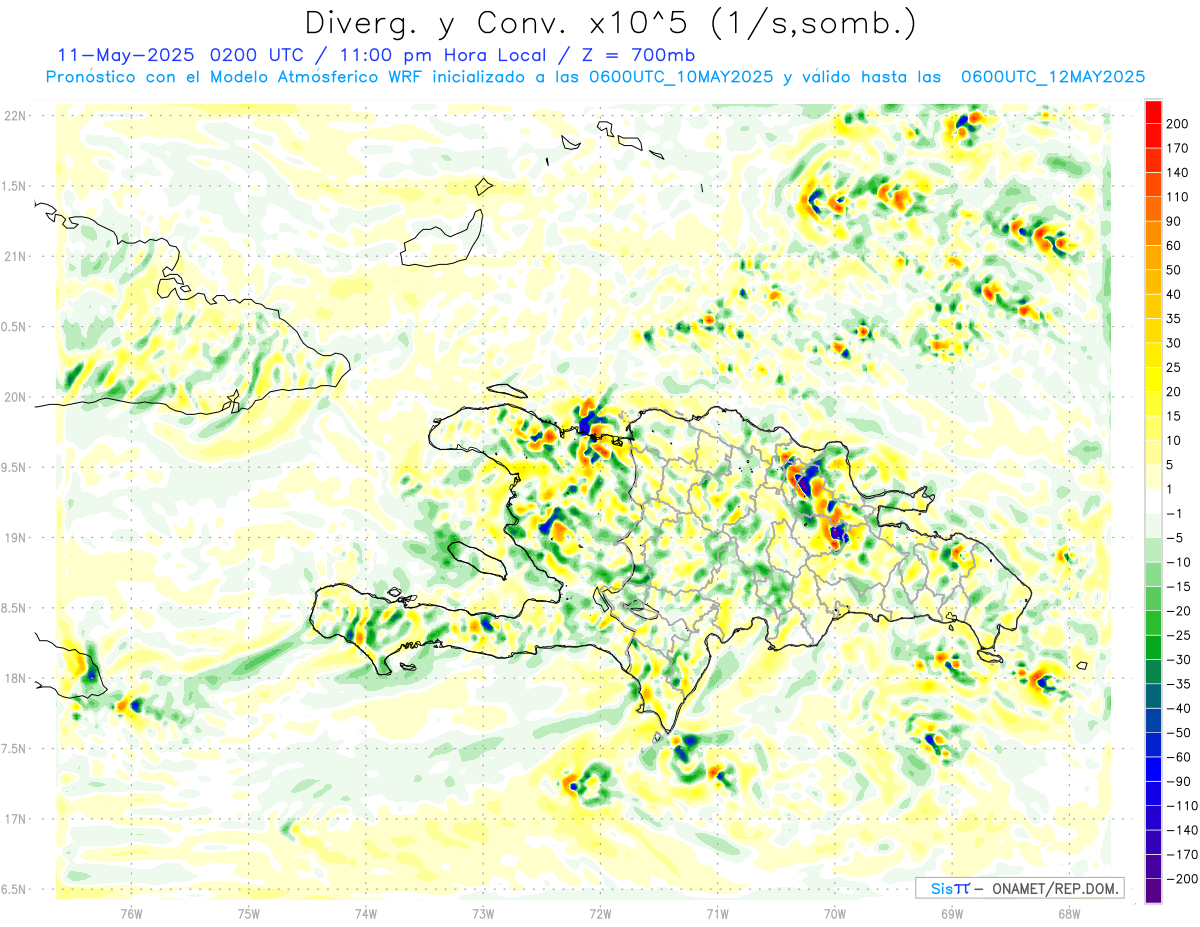Click the colorbar swatch between -170 and -200
The width and height of the screenshot is (1200, 927).
pos(1153,867)
